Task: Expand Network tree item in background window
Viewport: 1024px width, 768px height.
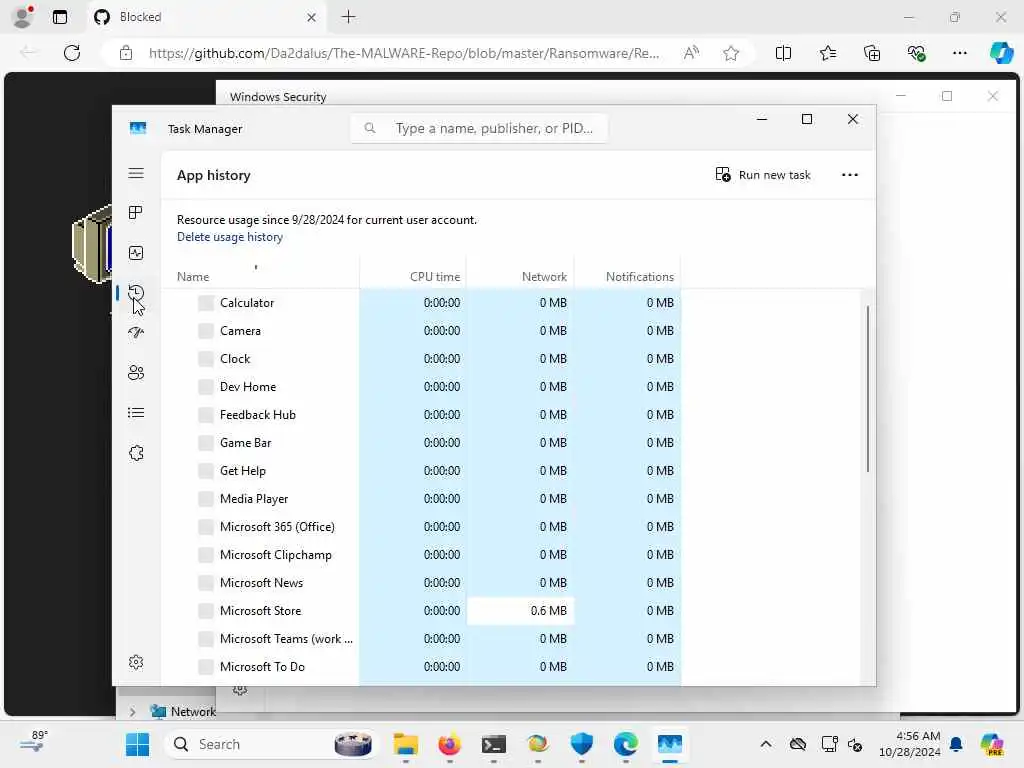Action: click(133, 712)
